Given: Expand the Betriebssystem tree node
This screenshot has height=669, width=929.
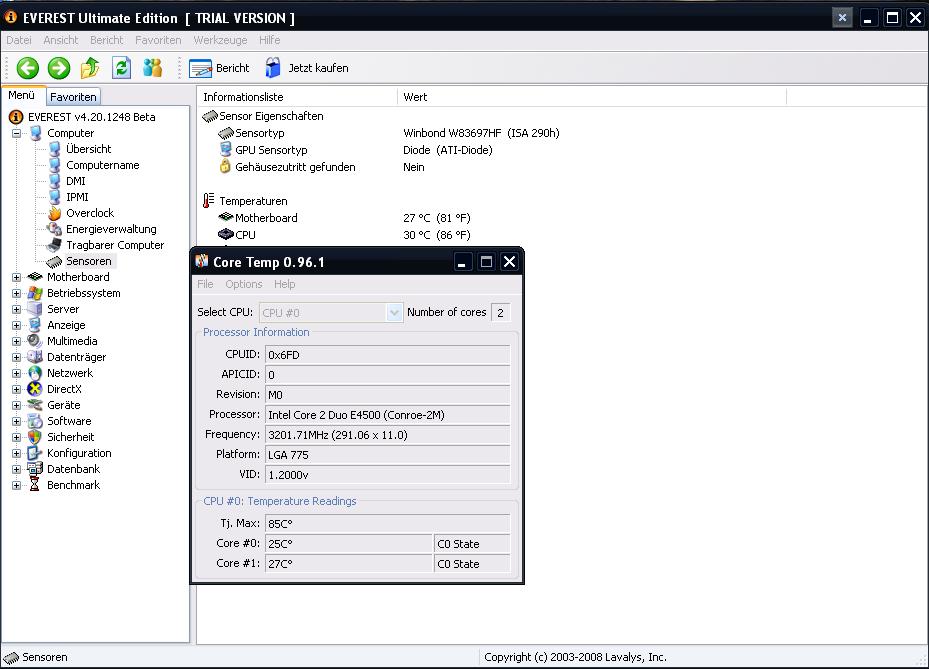Looking at the screenshot, I should coord(17,293).
